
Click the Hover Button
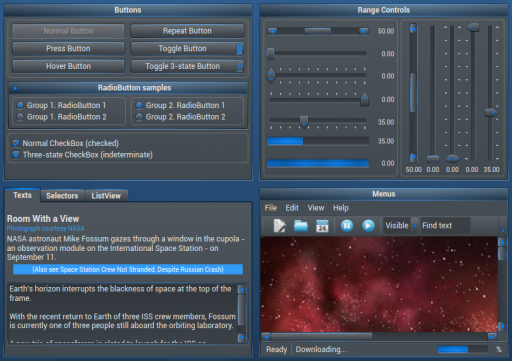[x=68, y=66]
